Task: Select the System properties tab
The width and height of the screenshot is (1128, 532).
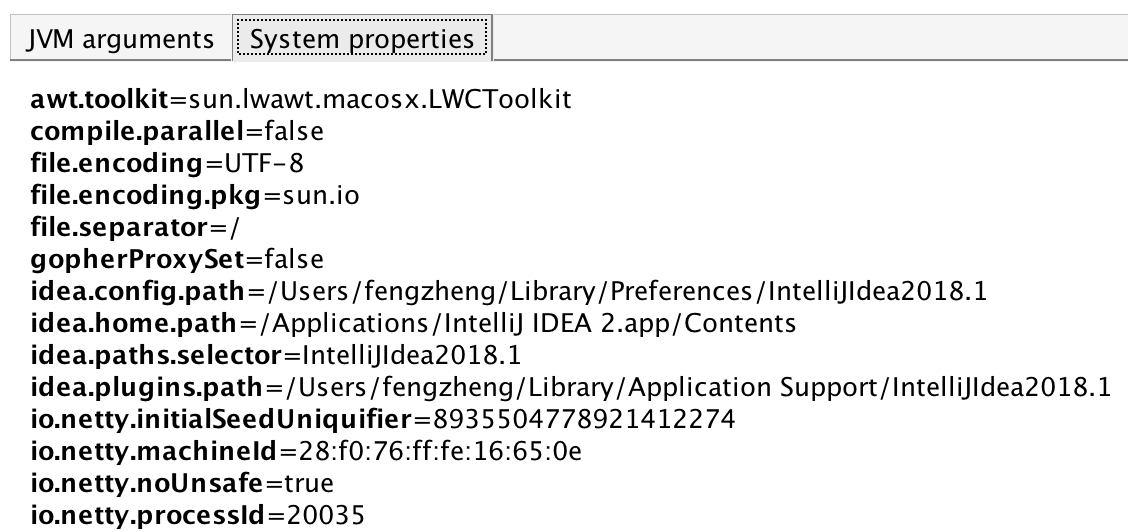Action: point(362,40)
